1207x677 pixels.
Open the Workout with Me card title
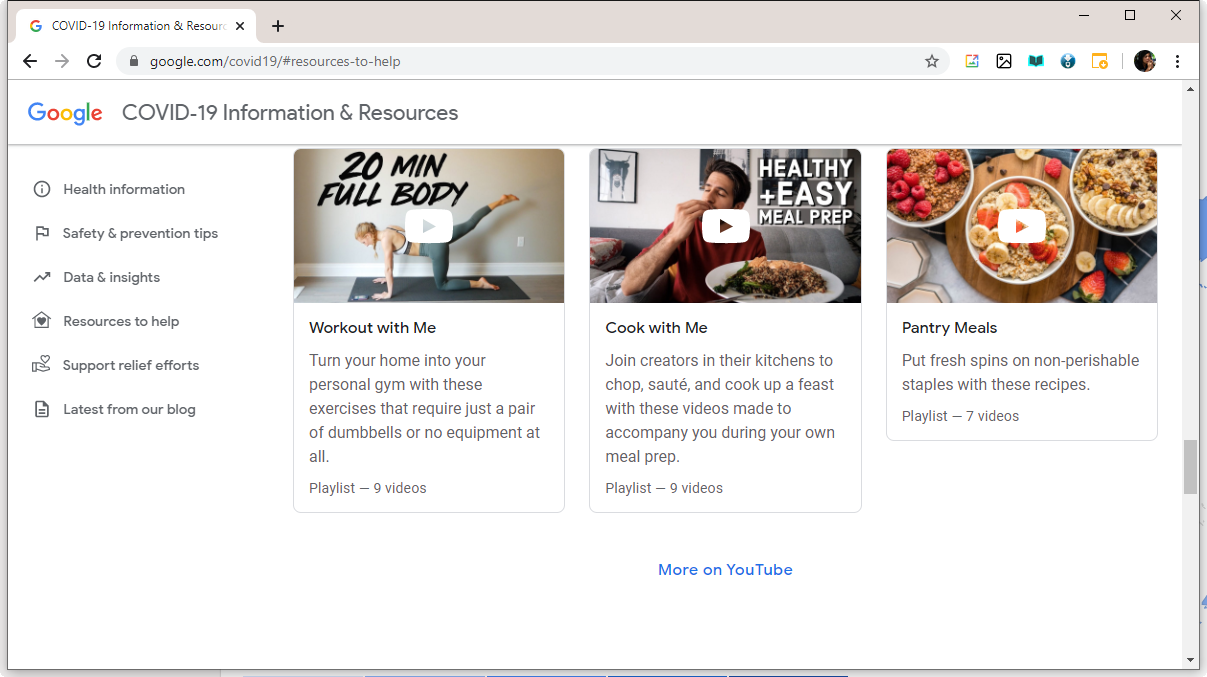click(373, 328)
